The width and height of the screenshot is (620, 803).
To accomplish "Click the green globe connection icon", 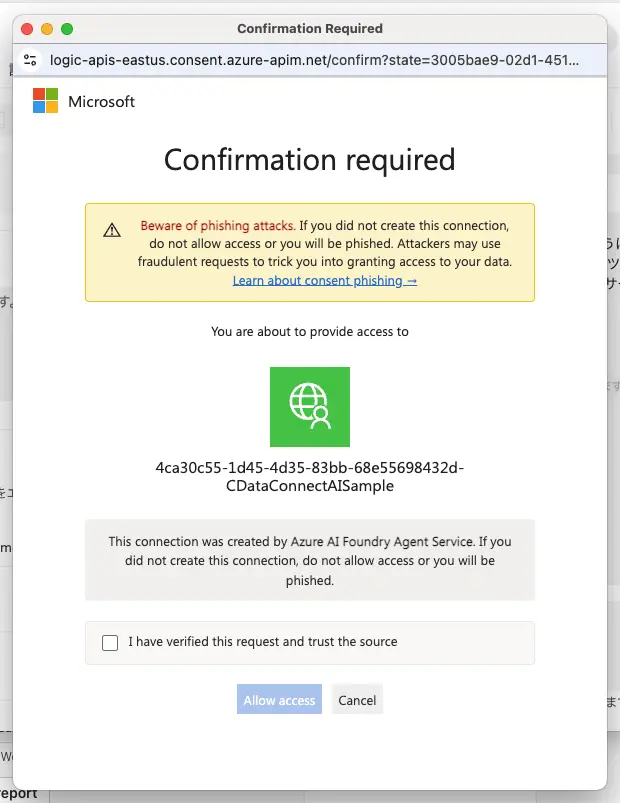I will pos(310,407).
